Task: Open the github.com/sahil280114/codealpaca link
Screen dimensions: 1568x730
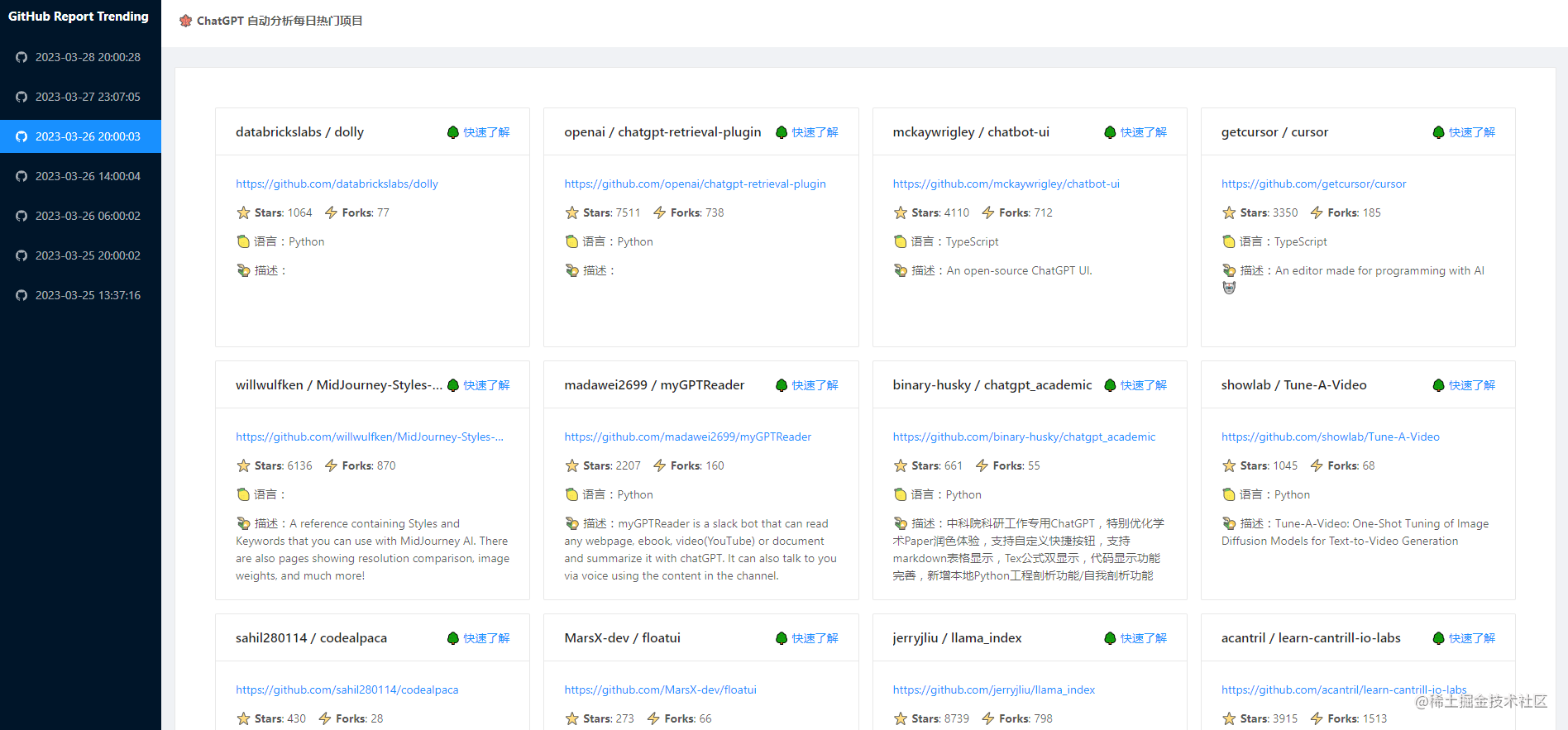Action: [347, 689]
